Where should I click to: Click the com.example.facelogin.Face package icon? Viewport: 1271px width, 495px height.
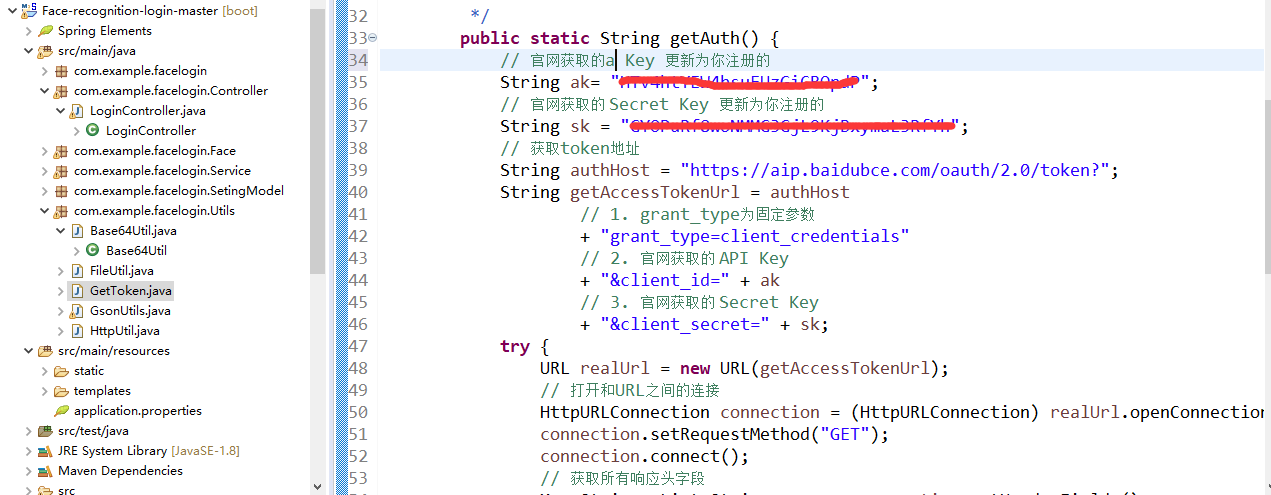coord(62,151)
